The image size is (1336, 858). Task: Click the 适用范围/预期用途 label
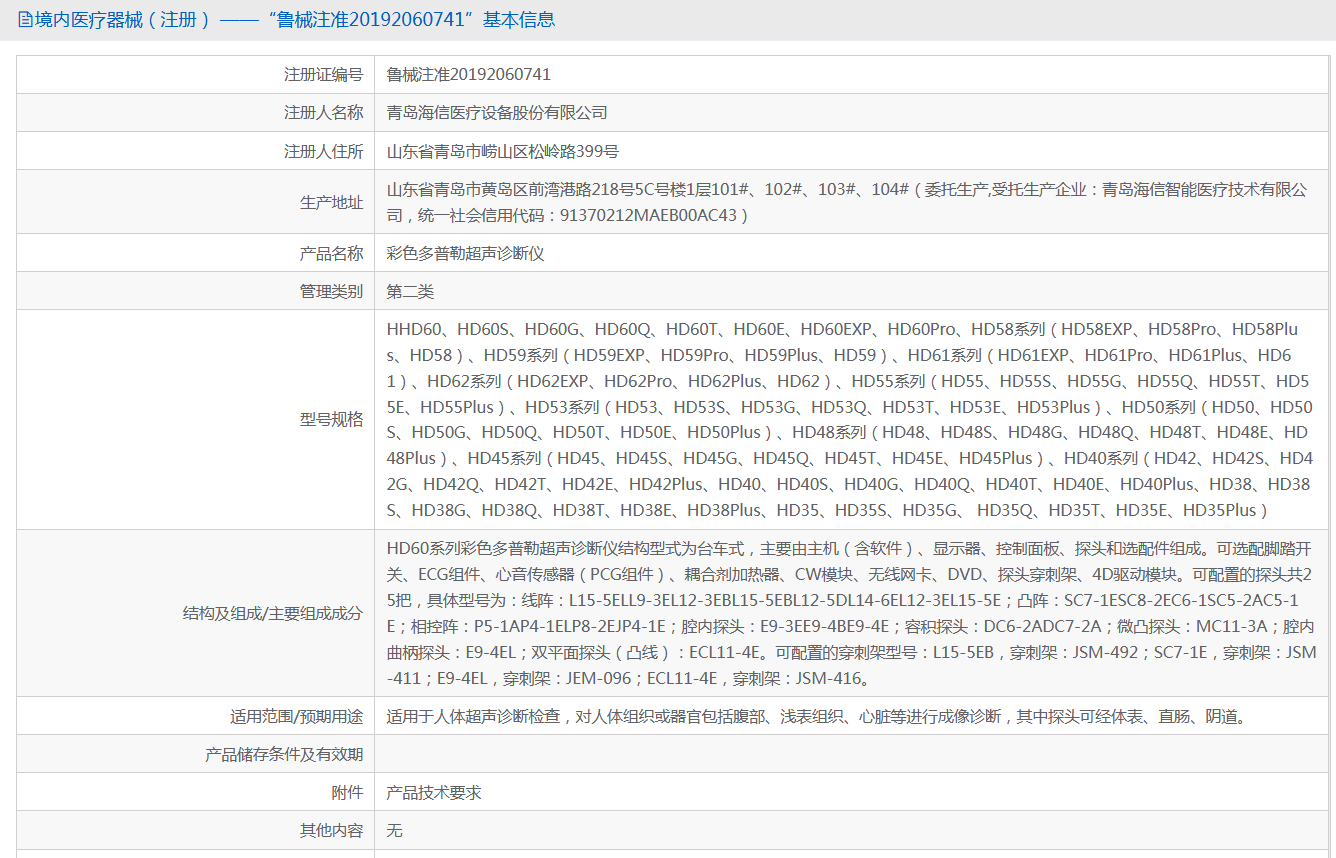tap(297, 716)
